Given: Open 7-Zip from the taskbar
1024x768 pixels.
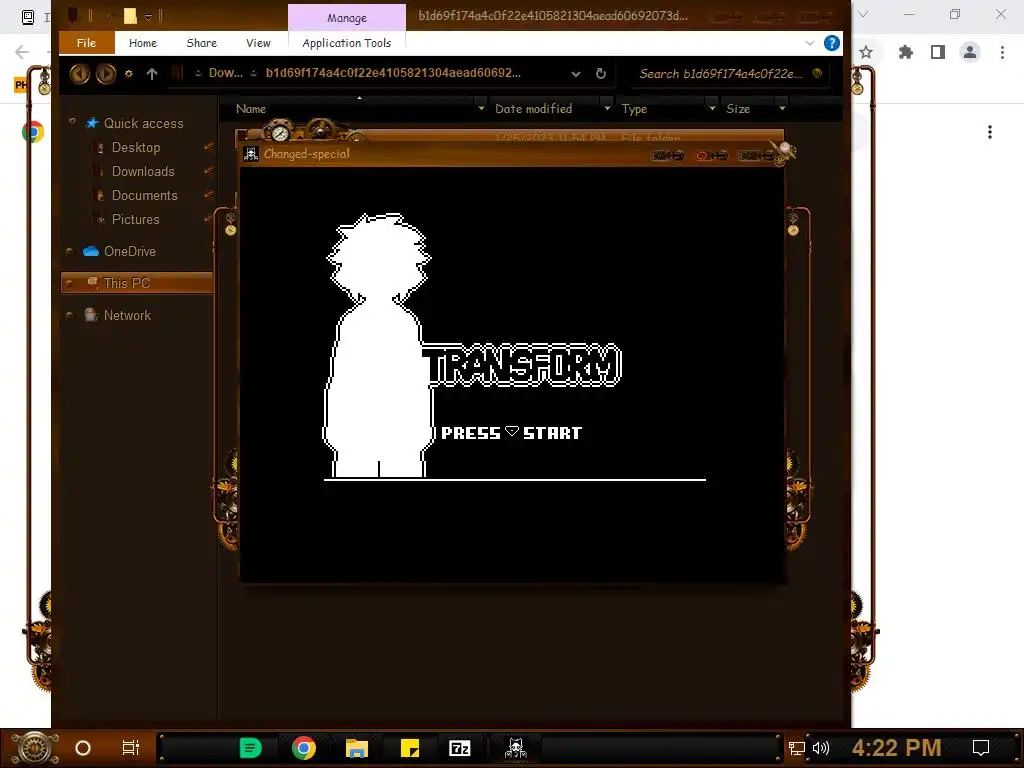Looking at the screenshot, I should coord(460,748).
